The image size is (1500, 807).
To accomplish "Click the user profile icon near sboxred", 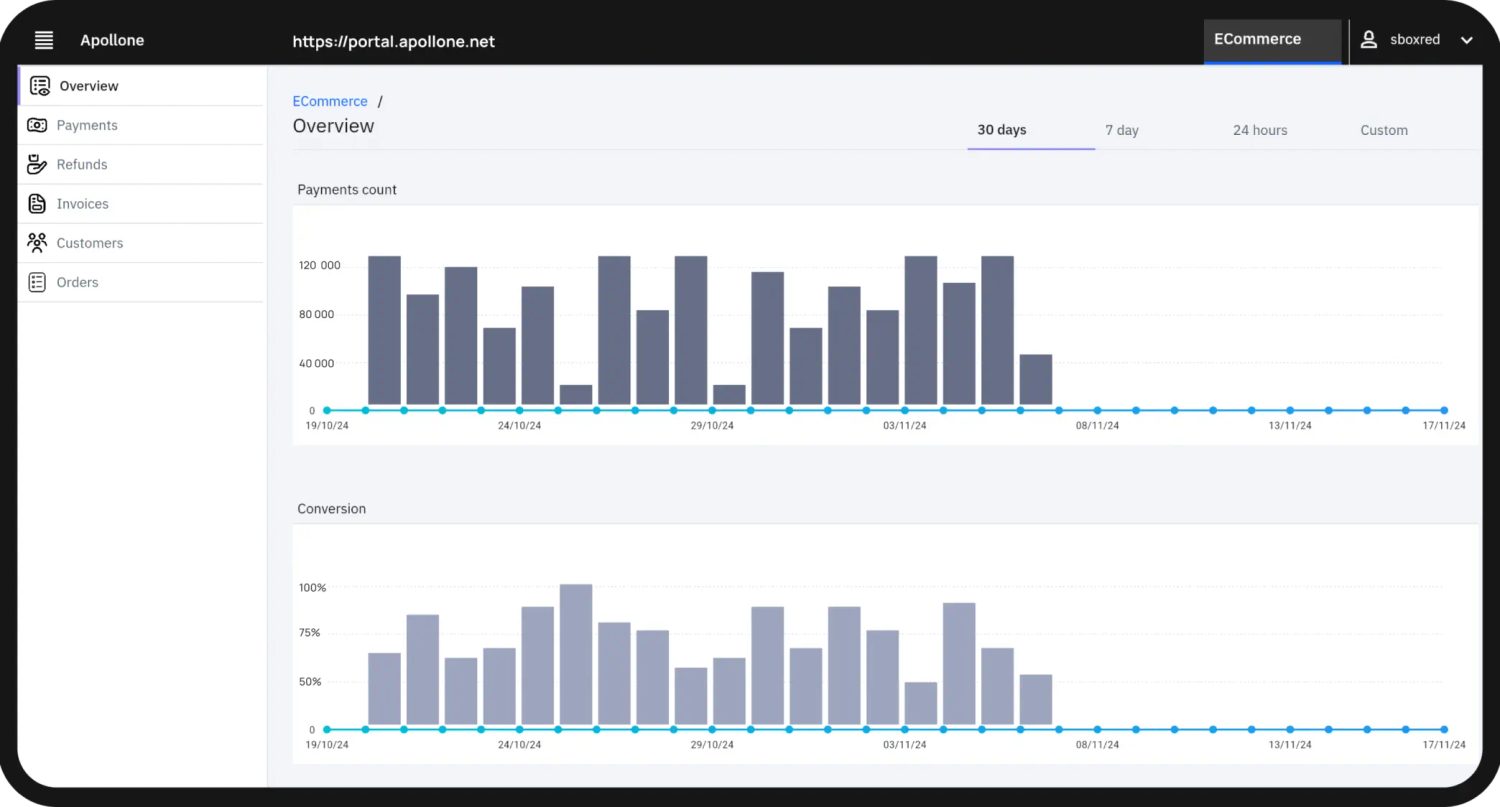I will (x=1368, y=39).
